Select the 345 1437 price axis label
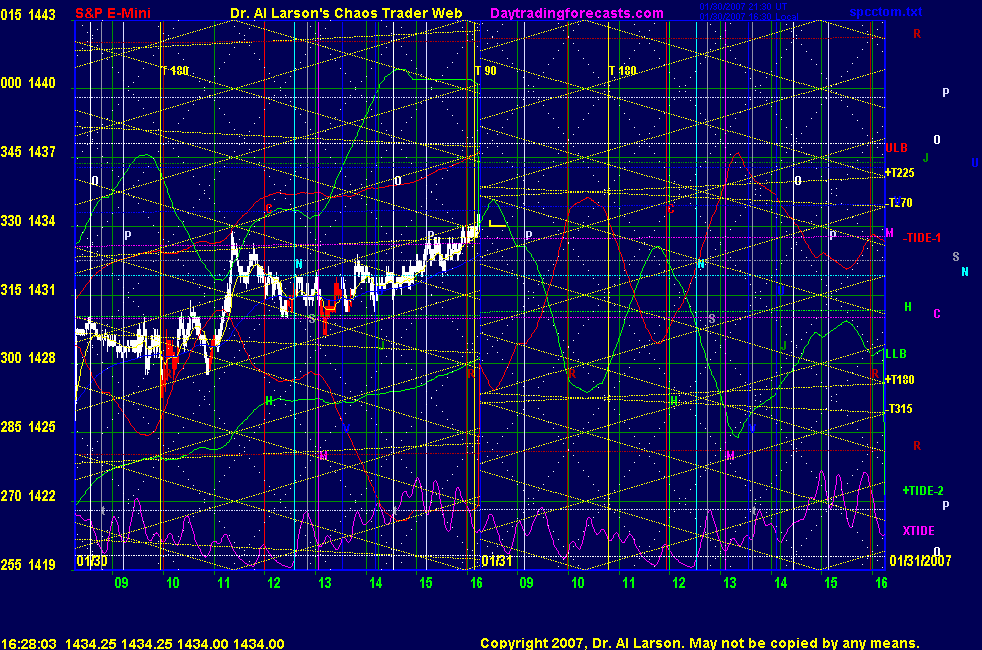The width and height of the screenshot is (982, 650). [x=28, y=152]
